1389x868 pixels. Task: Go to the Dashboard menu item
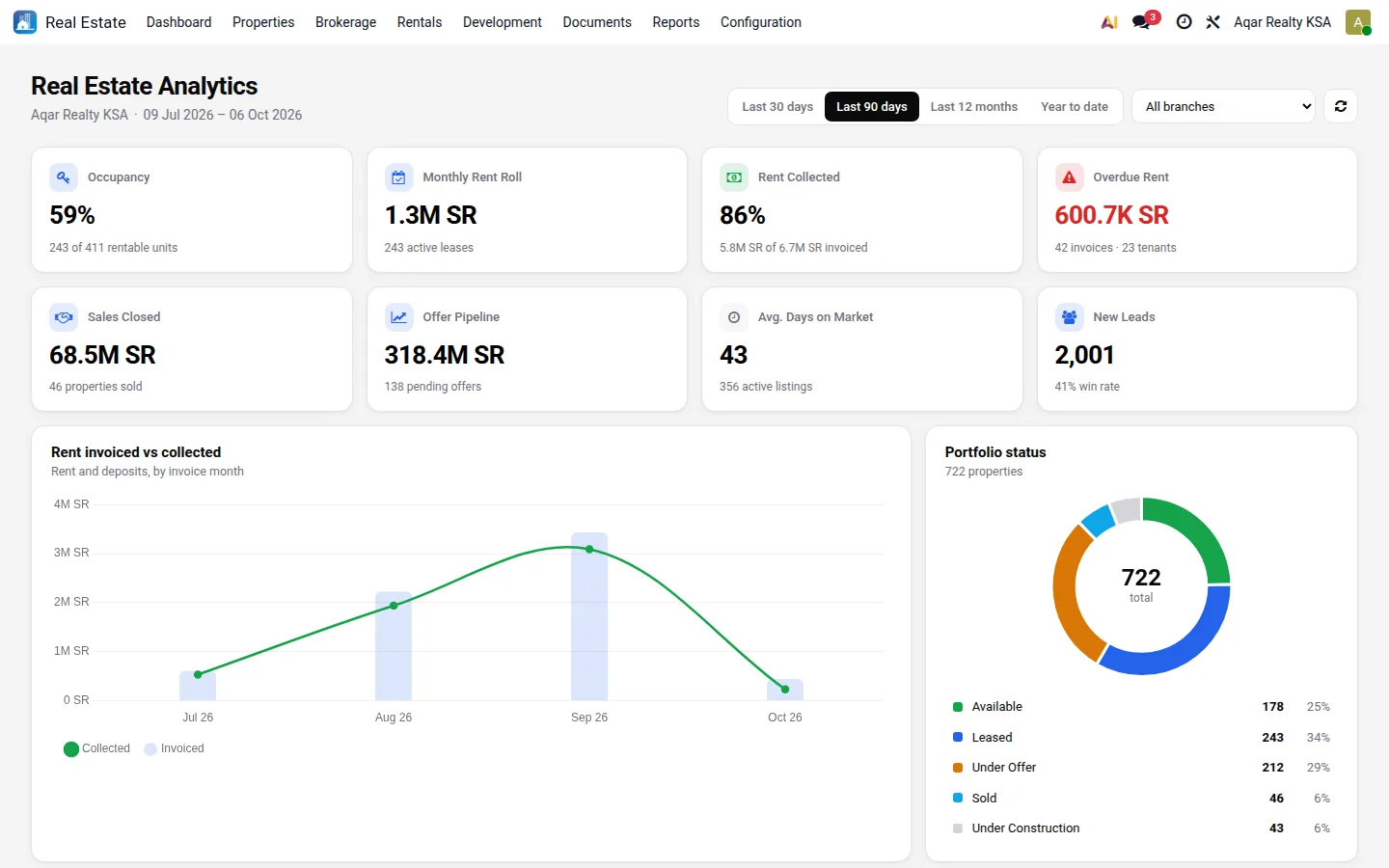coord(178,22)
